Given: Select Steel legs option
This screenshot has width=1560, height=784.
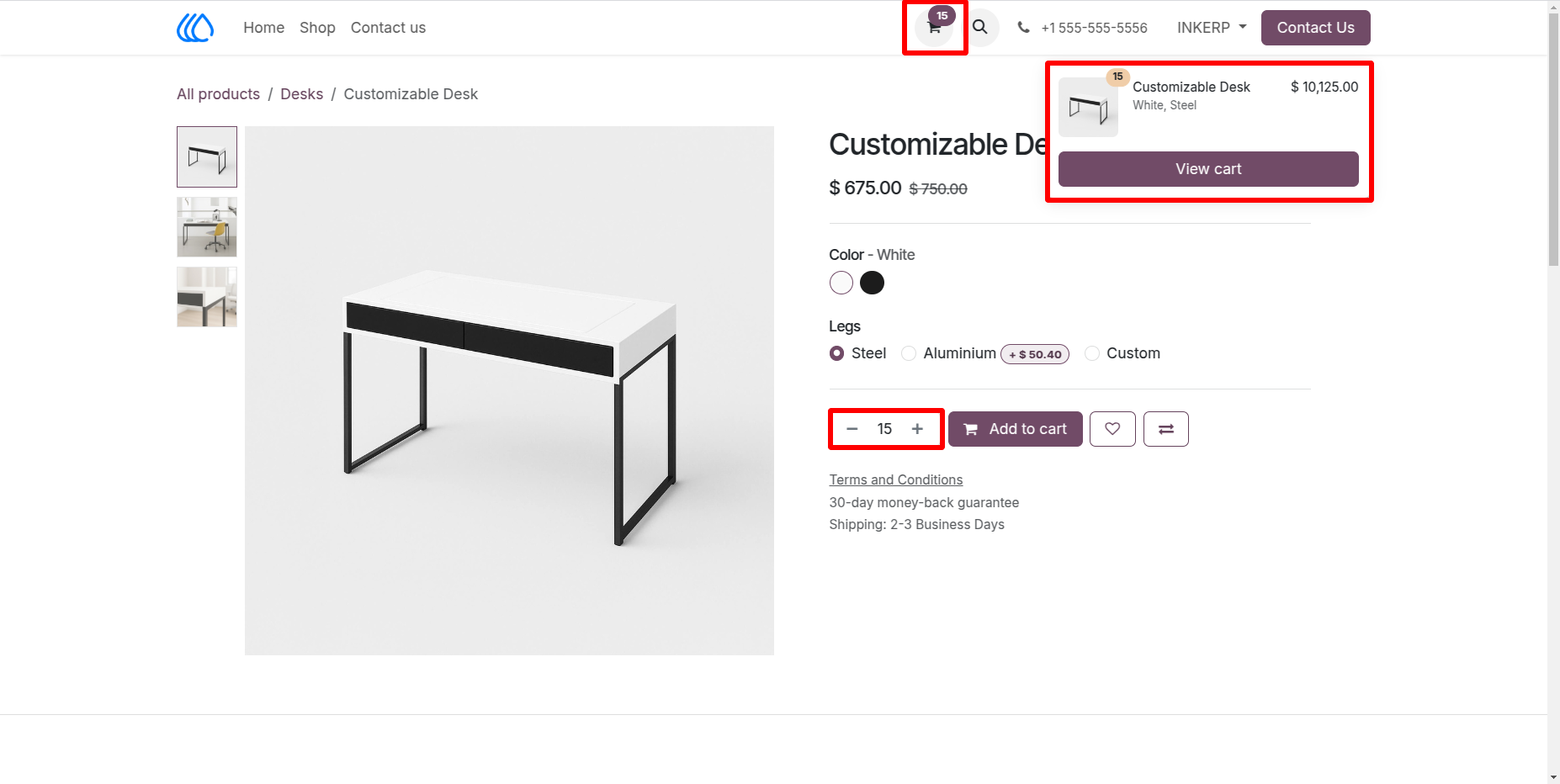Looking at the screenshot, I should 836,353.
